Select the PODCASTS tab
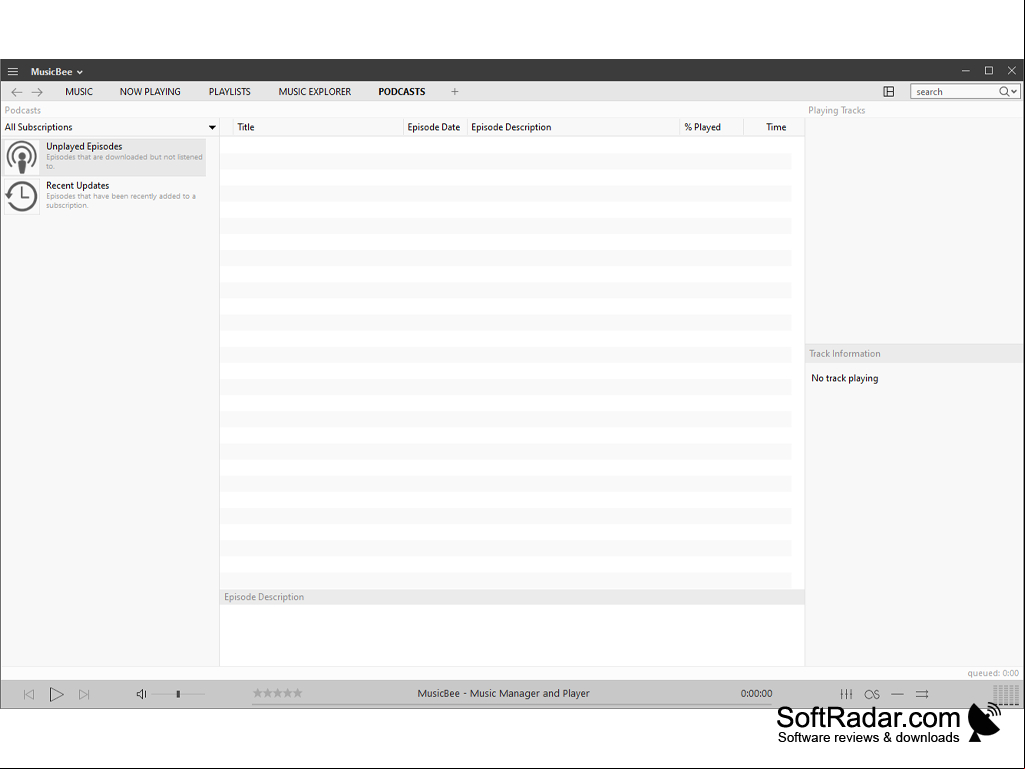The height and width of the screenshot is (769, 1025). tap(401, 92)
